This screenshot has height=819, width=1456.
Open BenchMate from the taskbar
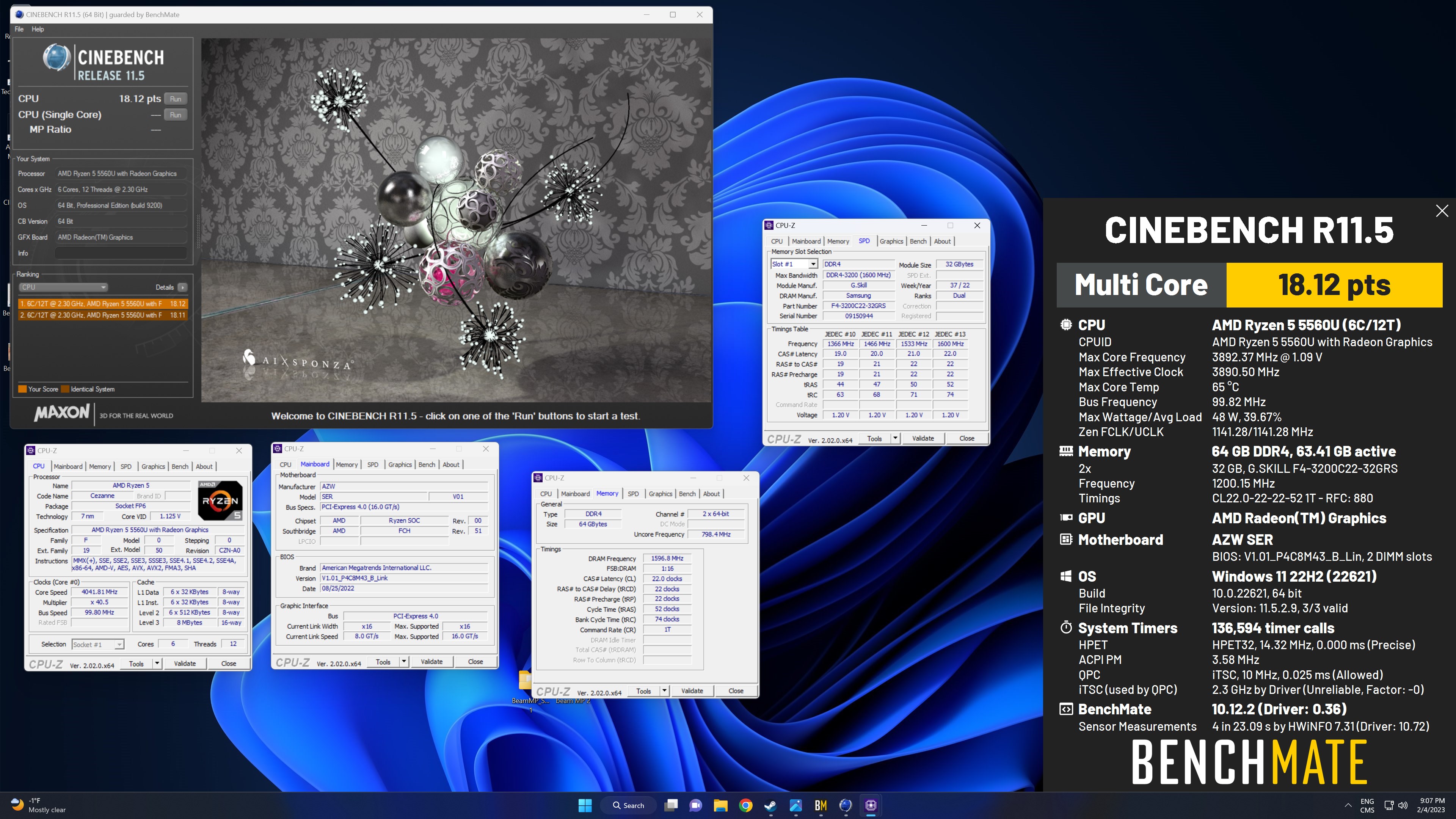(x=821, y=805)
